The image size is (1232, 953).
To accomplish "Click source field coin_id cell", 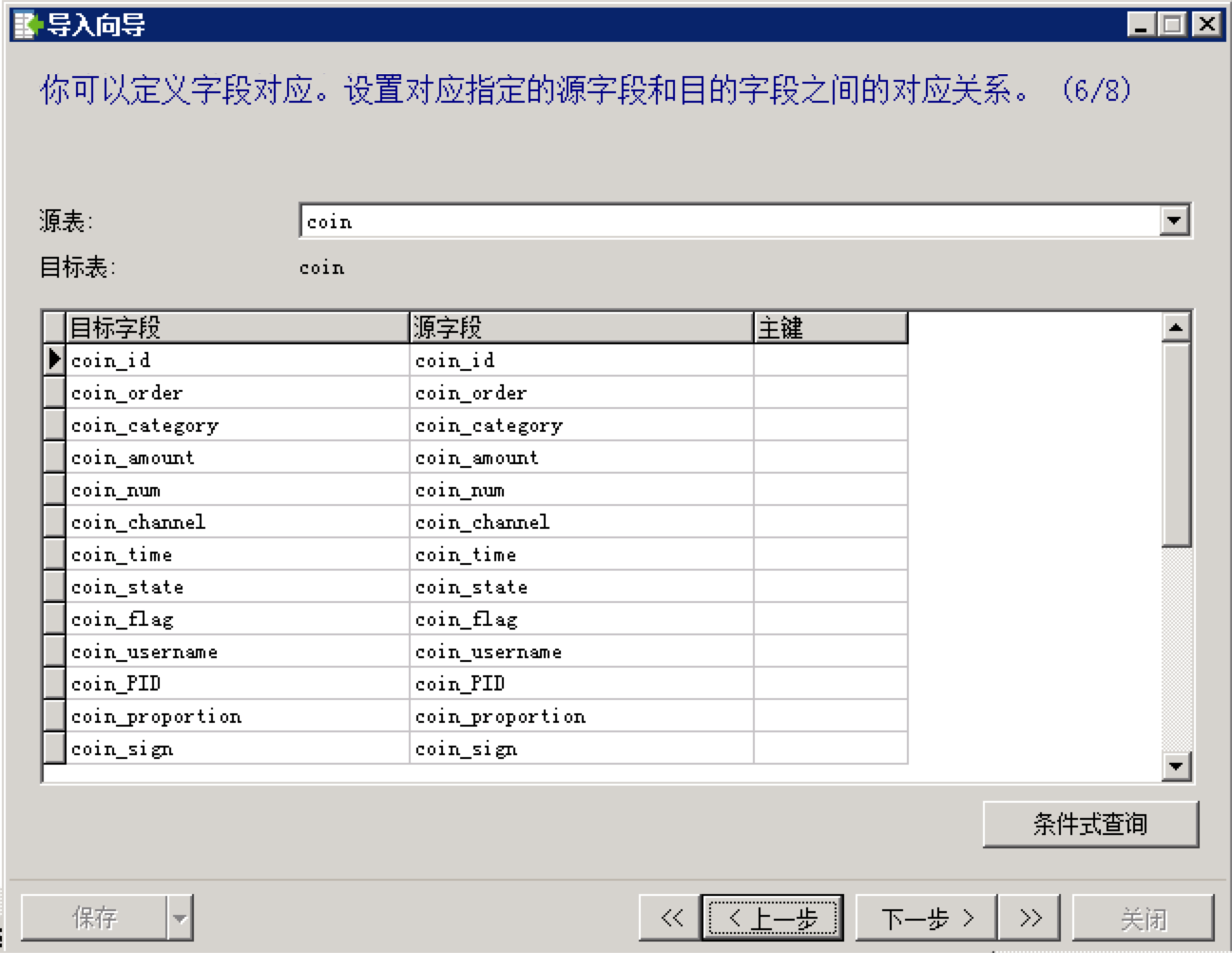I will (582, 360).
